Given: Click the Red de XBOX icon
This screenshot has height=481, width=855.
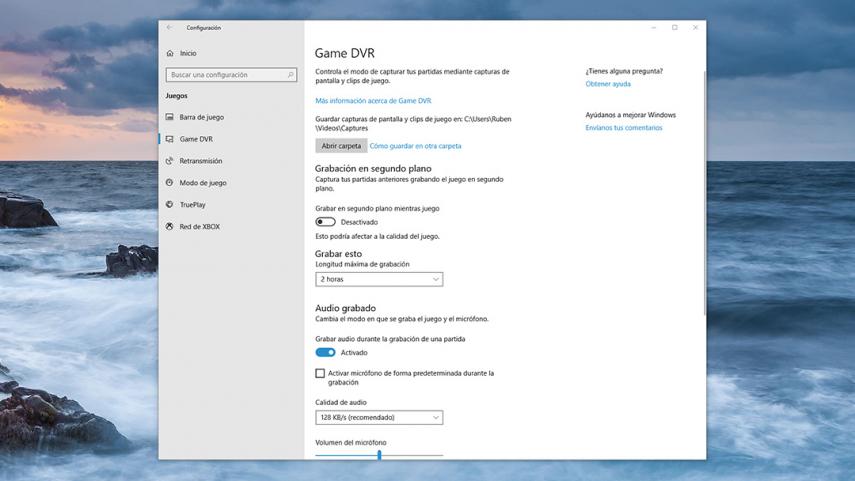Looking at the screenshot, I should click(x=170, y=226).
